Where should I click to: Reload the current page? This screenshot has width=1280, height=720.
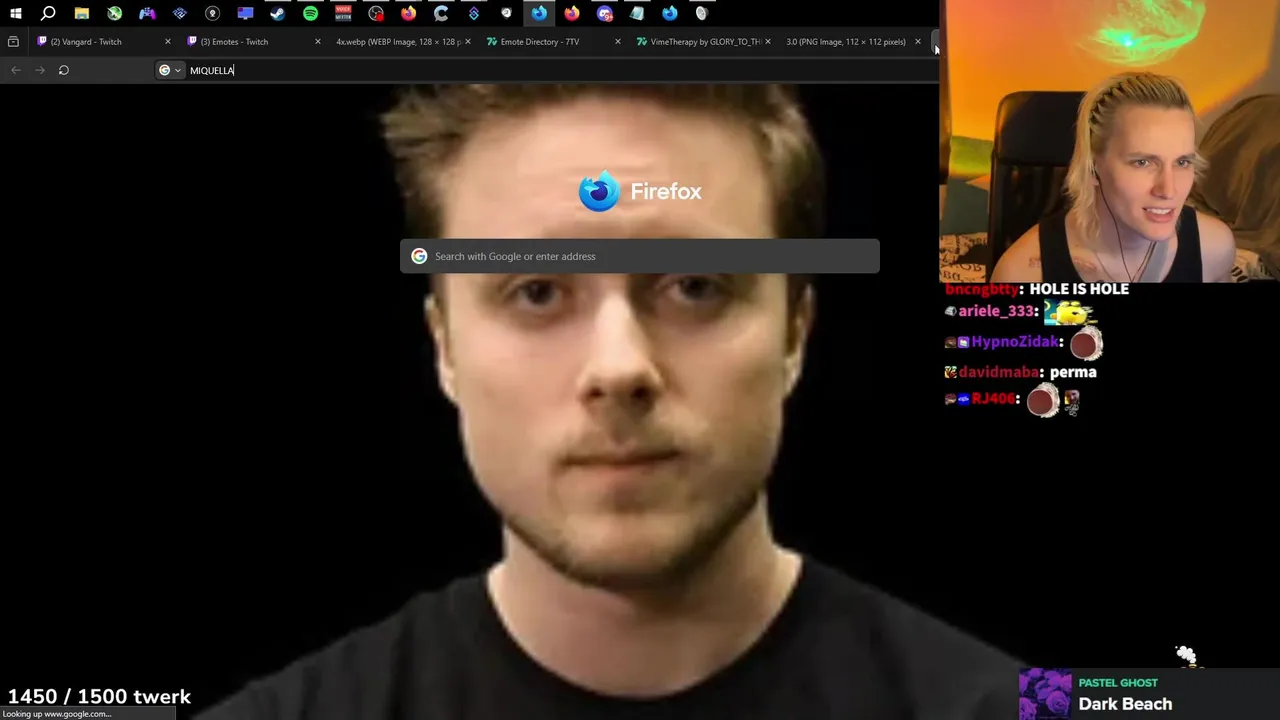coord(63,70)
